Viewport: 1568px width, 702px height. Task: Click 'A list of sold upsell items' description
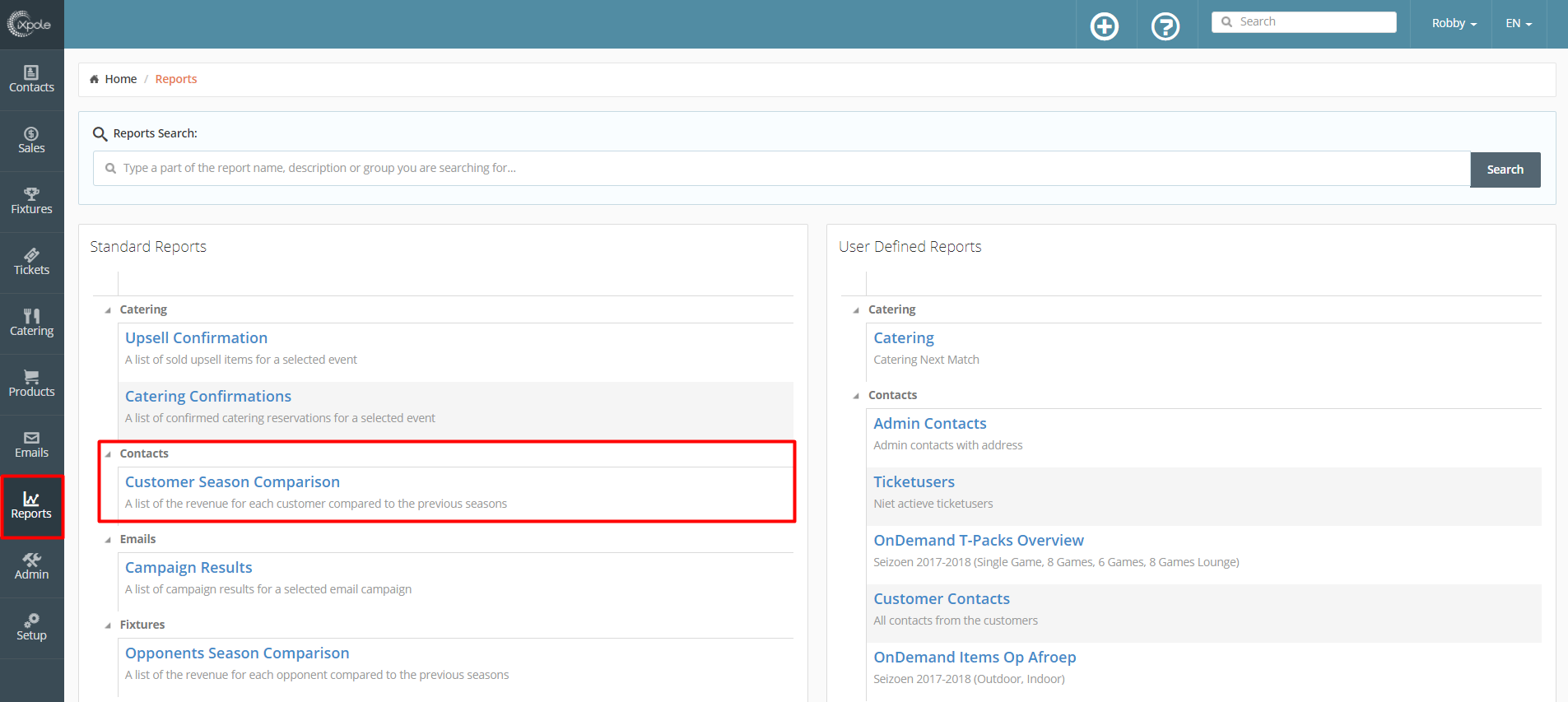click(x=241, y=360)
